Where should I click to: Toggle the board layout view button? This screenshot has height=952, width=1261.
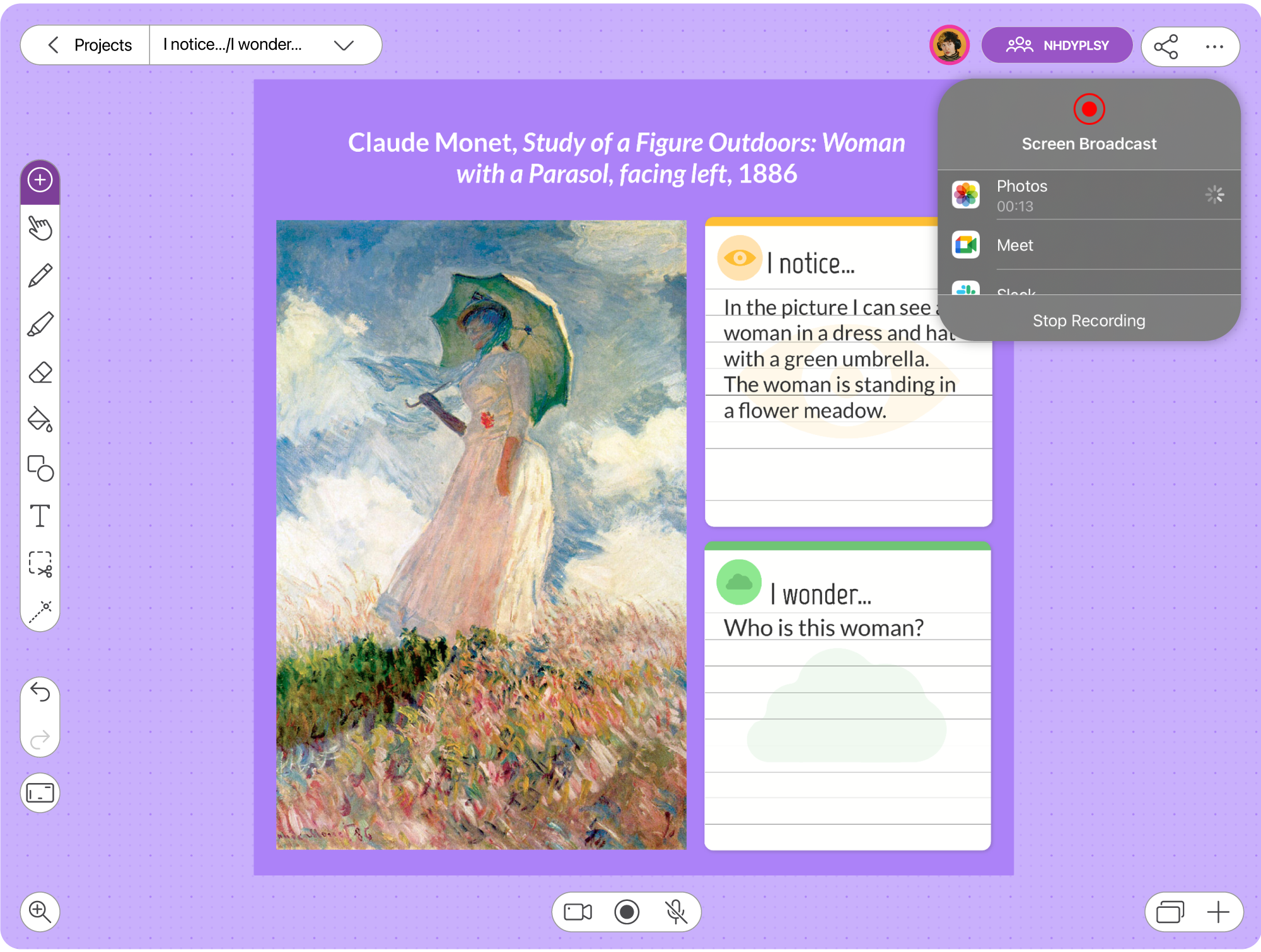click(x=40, y=792)
